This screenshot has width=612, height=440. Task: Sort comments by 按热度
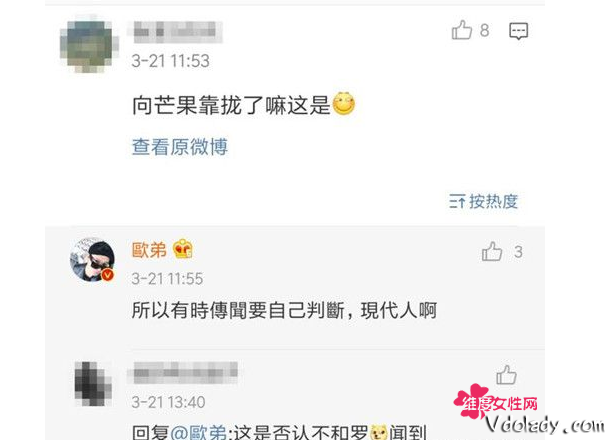click(x=493, y=201)
